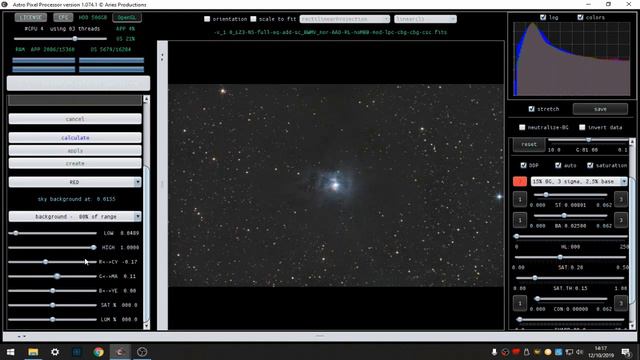The image size is (640, 360).
Task: Open the Windows Start menu
Action: pos(11,352)
